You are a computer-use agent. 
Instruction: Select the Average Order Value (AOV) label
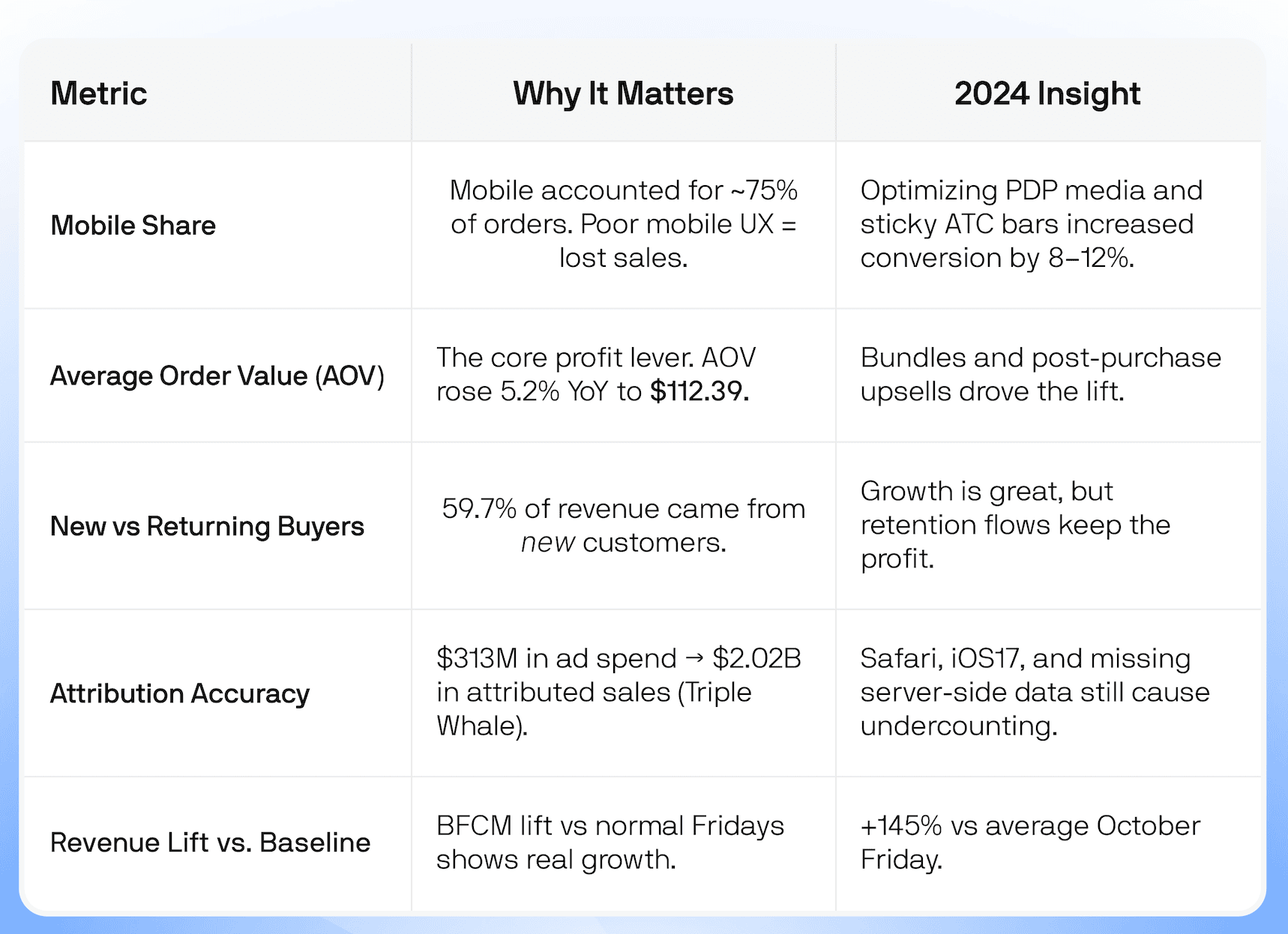coord(217,376)
